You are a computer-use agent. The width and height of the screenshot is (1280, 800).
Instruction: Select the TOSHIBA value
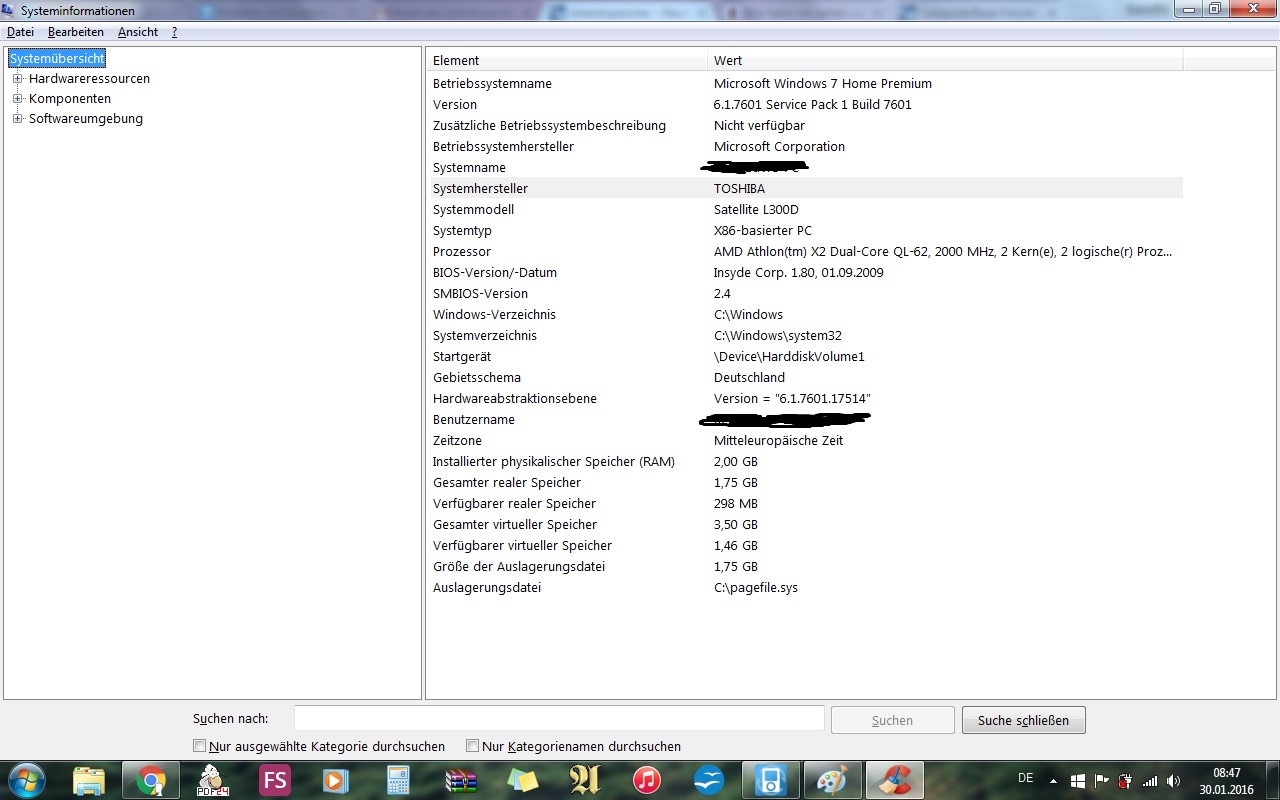[x=740, y=188]
